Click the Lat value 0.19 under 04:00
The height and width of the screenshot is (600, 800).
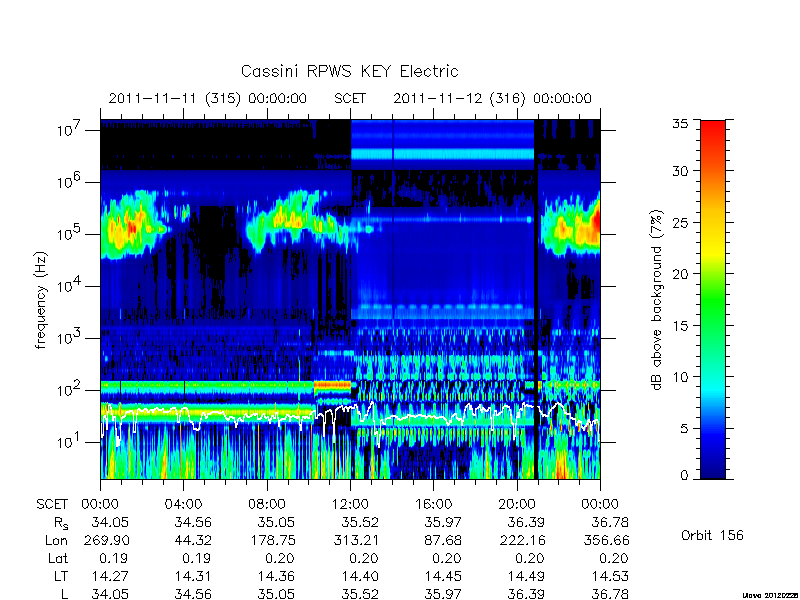(x=197, y=558)
